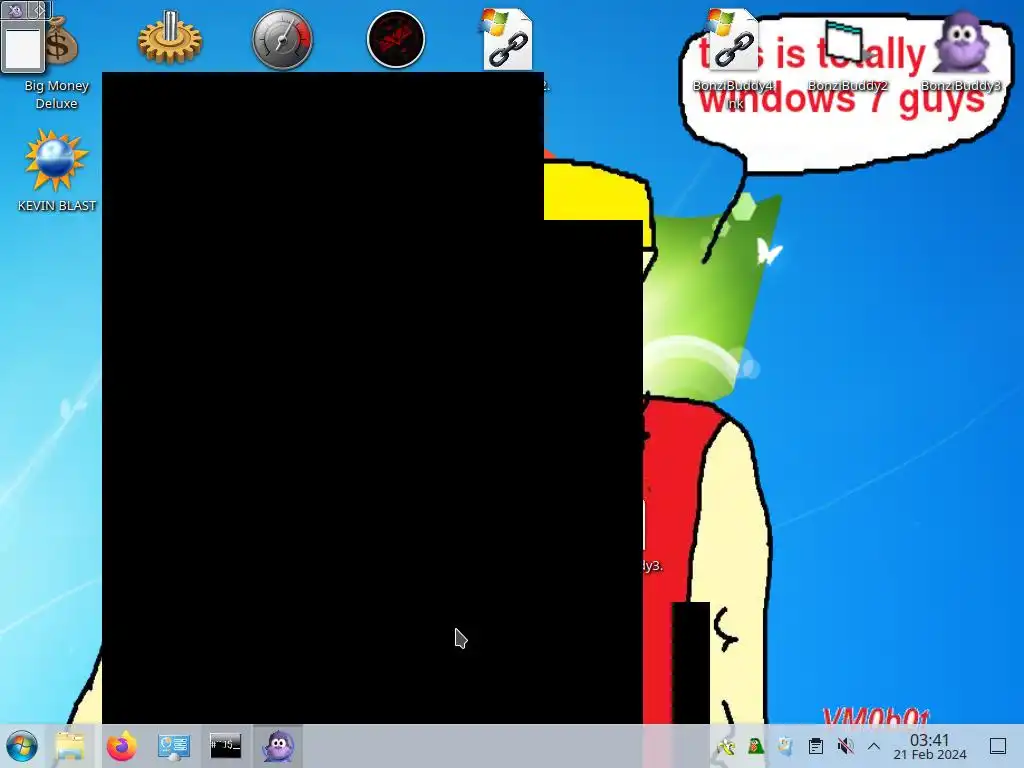The height and width of the screenshot is (768, 1024).
Task: Click the banana tray icon
Action: [x=726, y=746]
